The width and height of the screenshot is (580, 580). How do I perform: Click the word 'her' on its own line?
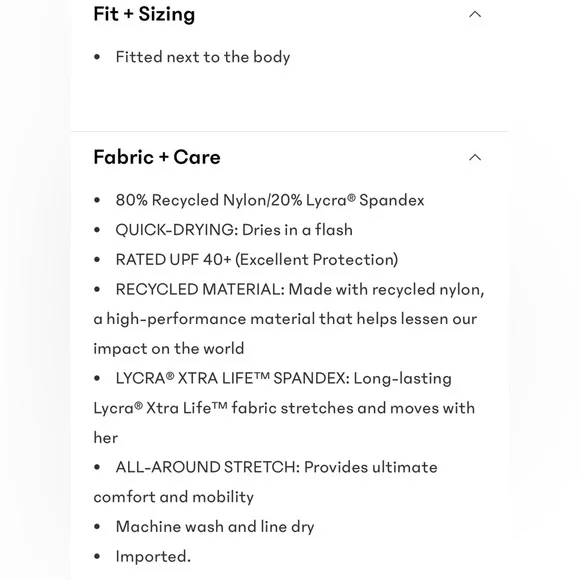[106, 438]
